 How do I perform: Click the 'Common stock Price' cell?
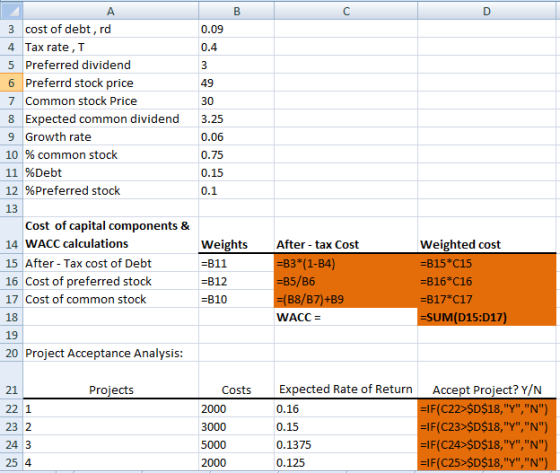pyautogui.click(x=111, y=101)
